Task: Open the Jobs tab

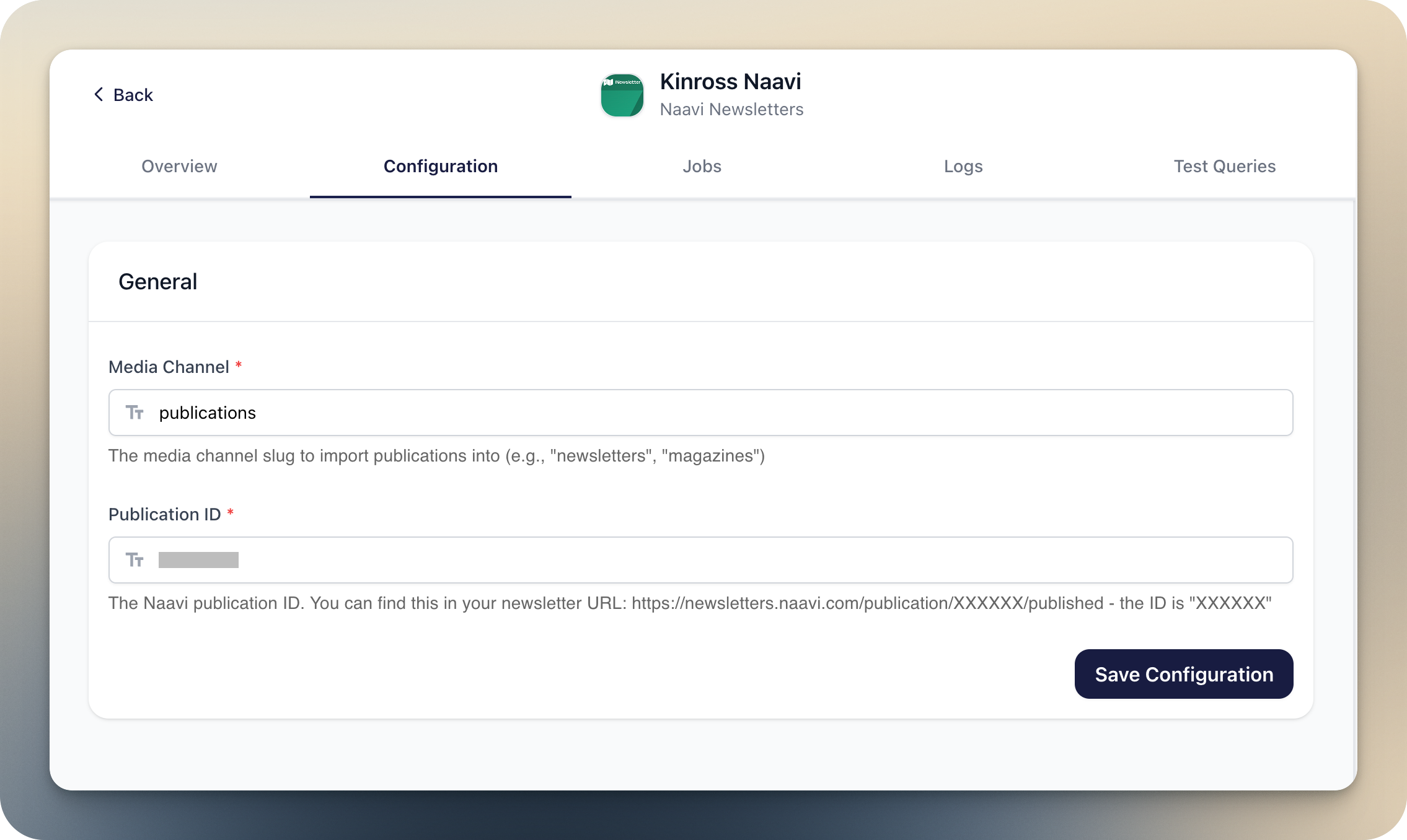Action: [x=702, y=166]
